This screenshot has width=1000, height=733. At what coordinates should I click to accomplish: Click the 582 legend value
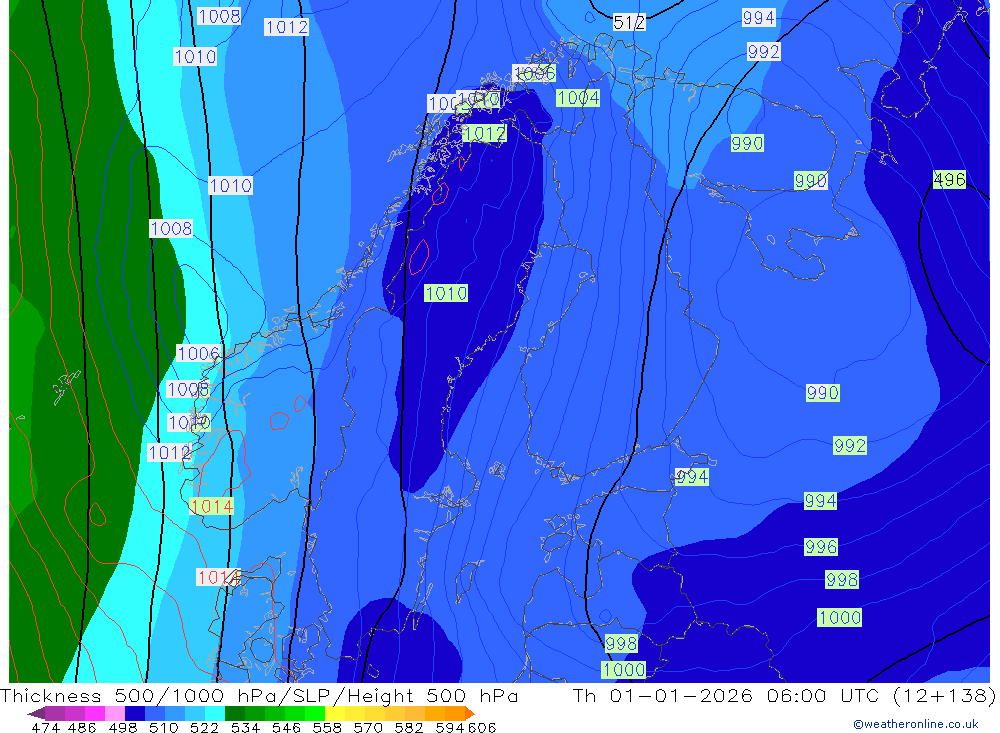click(x=409, y=727)
